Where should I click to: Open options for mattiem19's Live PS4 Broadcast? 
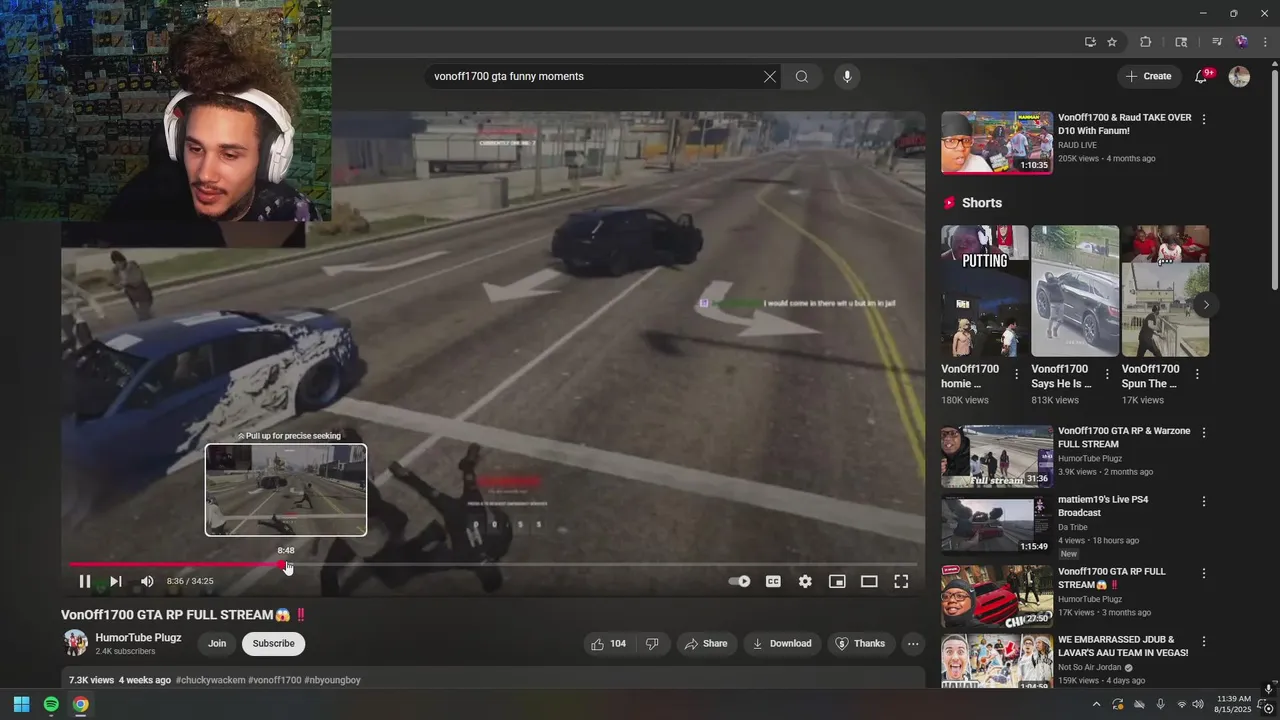point(1204,501)
